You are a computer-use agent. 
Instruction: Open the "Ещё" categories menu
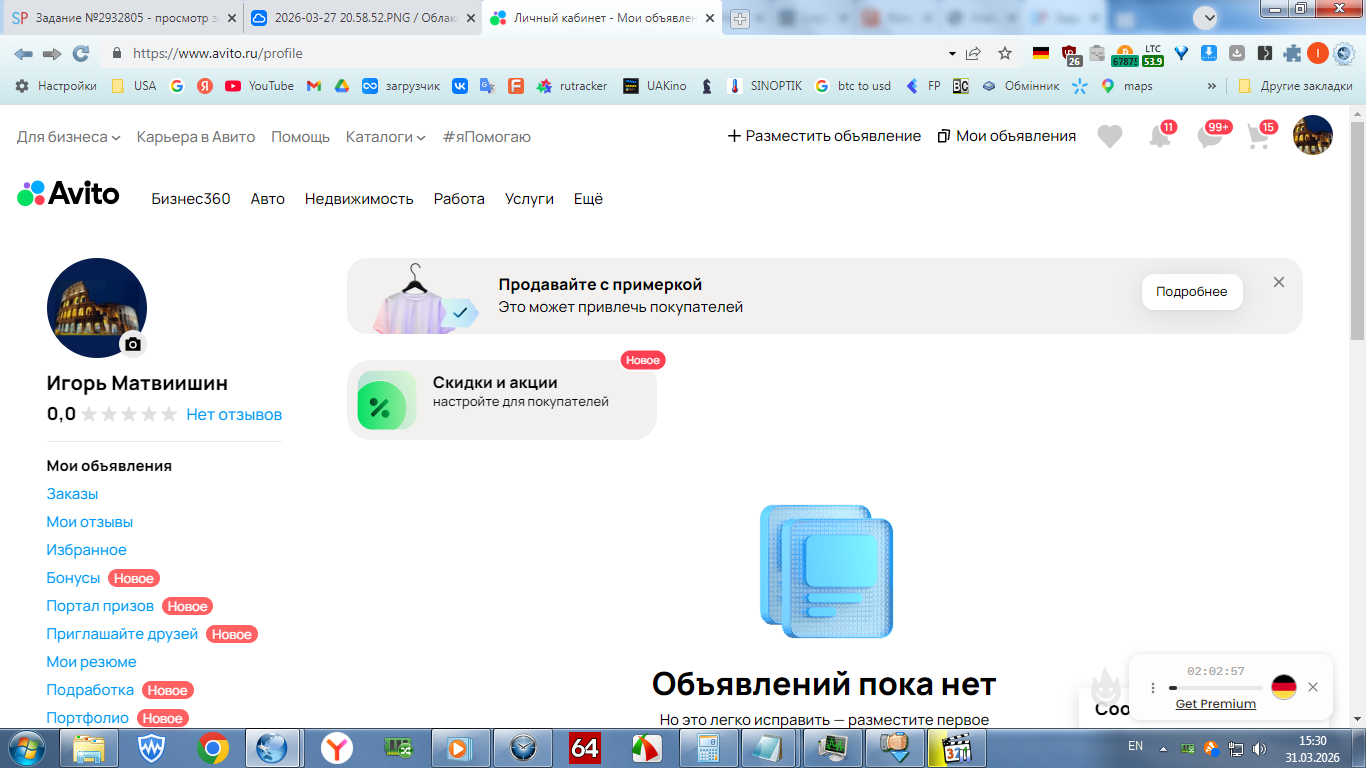(x=589, y=199)
